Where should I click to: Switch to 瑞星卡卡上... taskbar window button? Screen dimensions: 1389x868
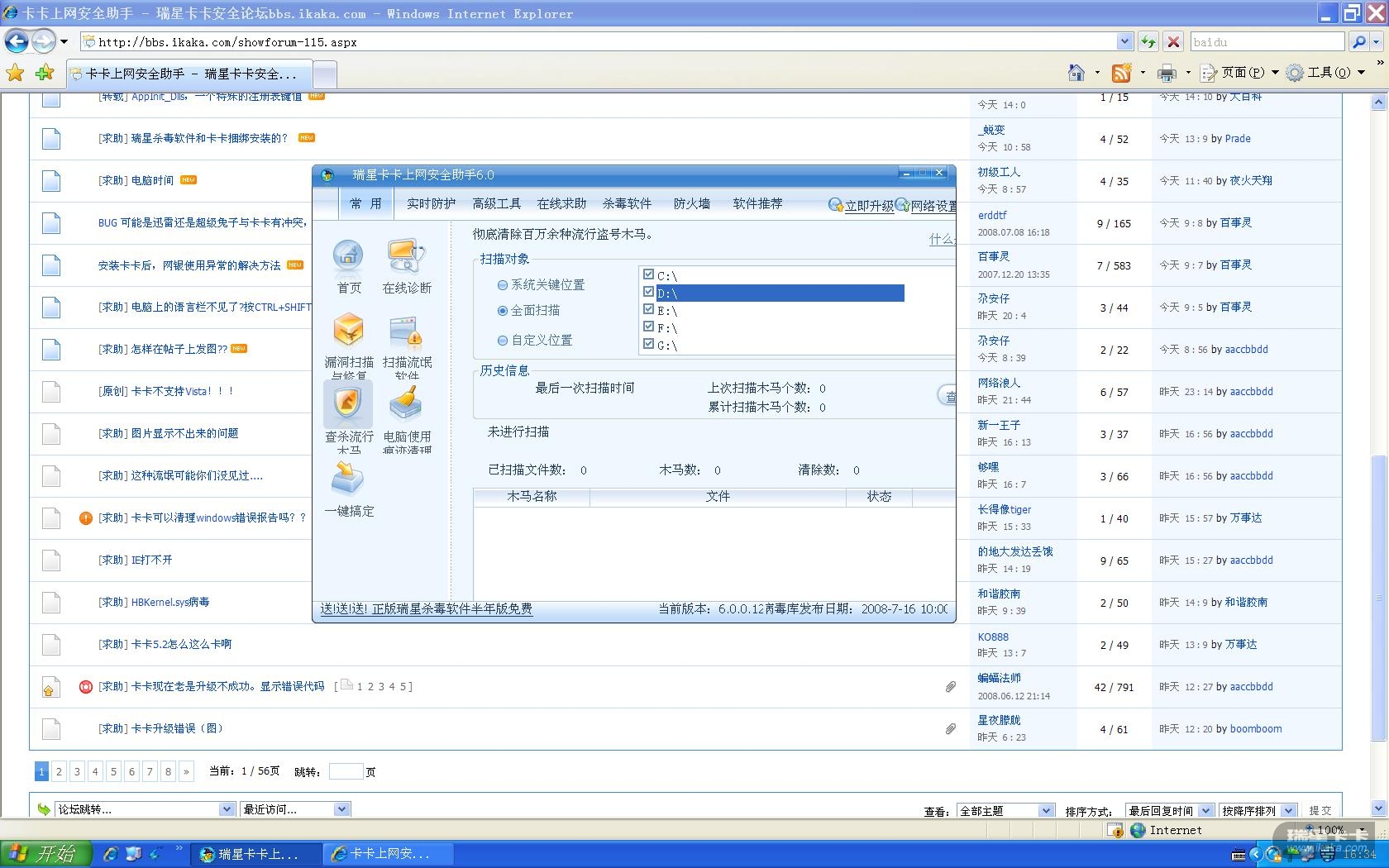tap(257, 854)
